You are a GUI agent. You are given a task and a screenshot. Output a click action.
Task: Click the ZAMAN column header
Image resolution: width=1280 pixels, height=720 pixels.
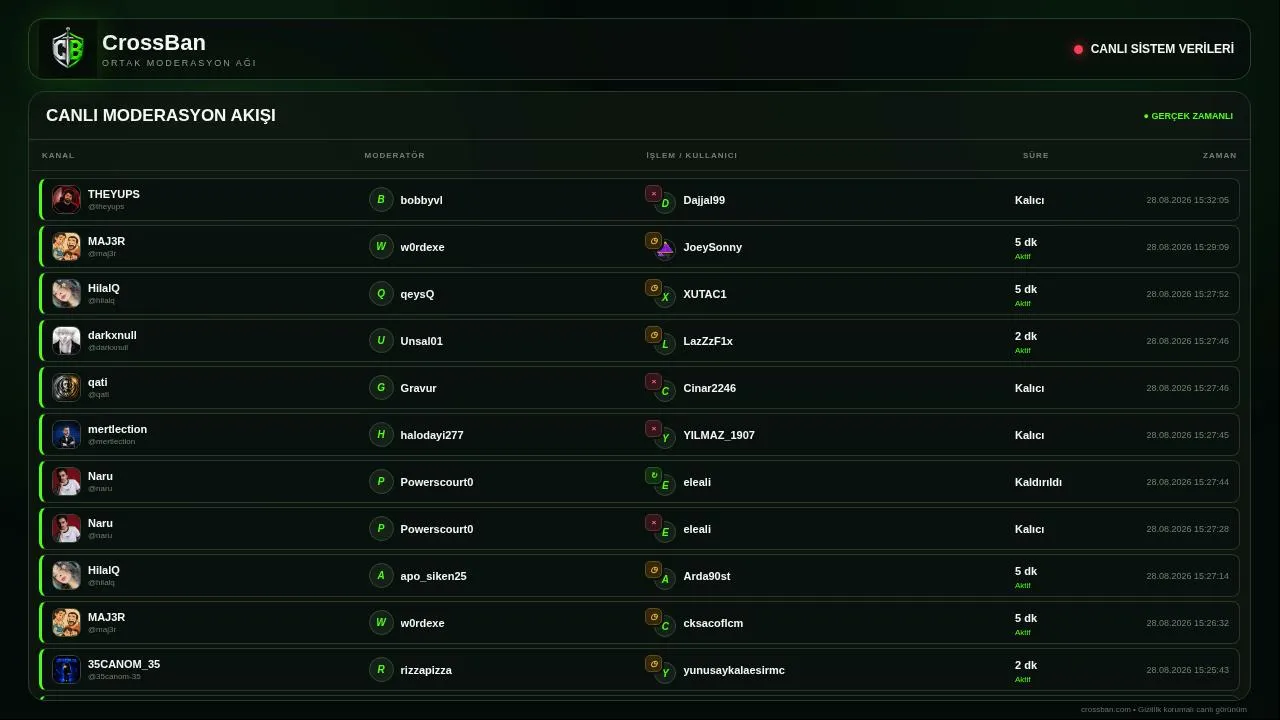pos(1219,155)
